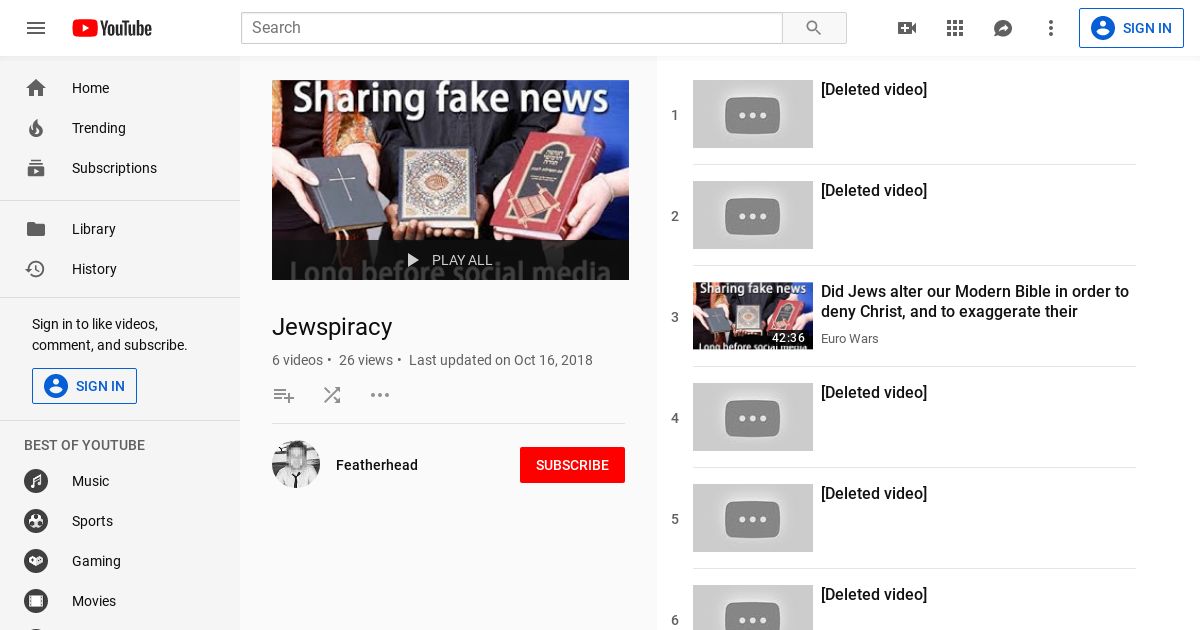
Task: Click the '[Deleted video]' title in row 5
Action: click(x=874, y=494)
